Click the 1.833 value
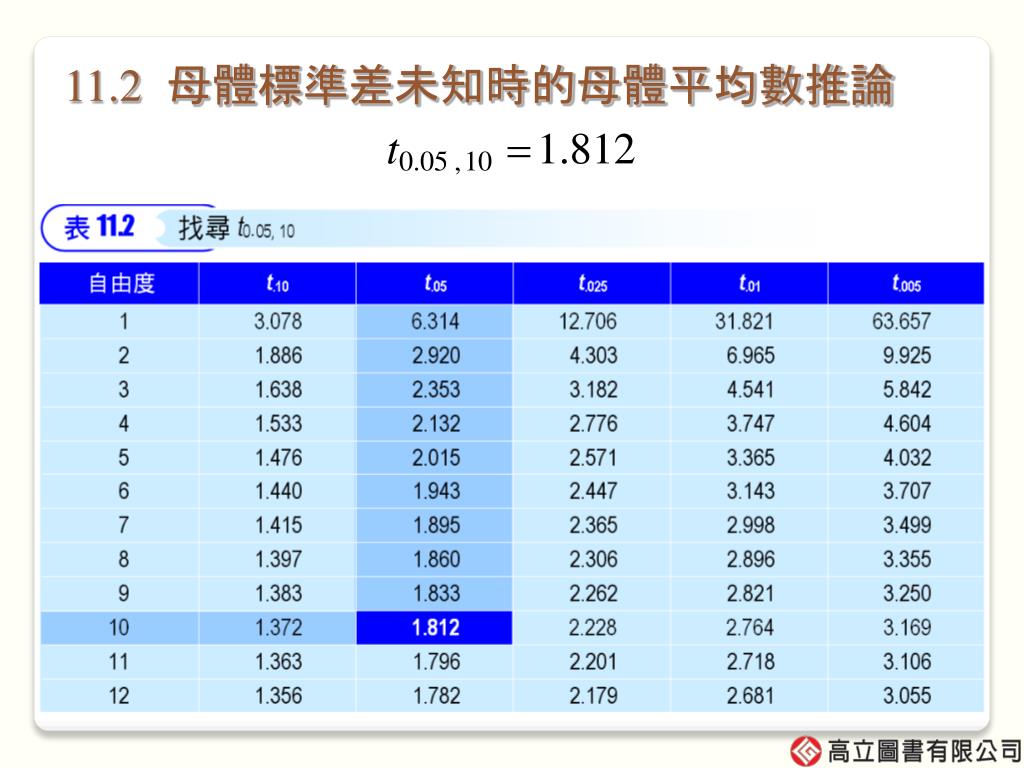This screenshot has width=1024, height=768. click(x=436, y=593)
